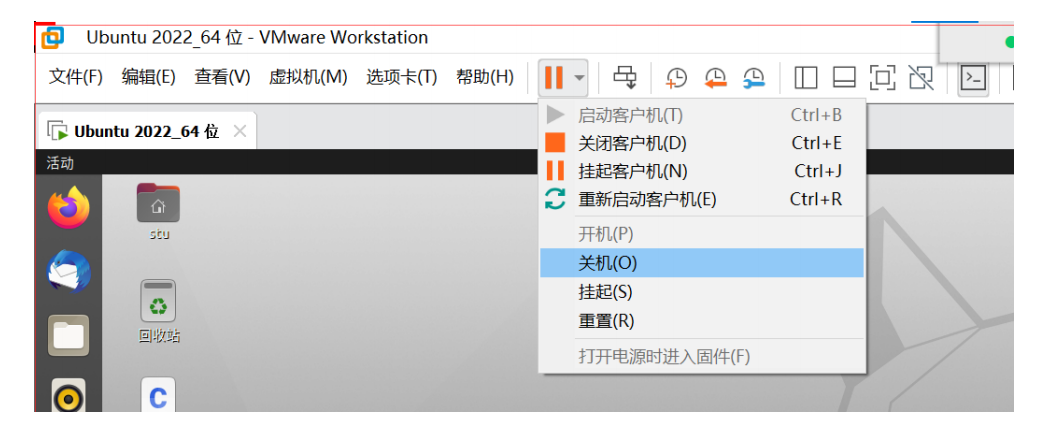Viewport: 1056px width, 433px height.
Task: Click 活动 in the Ubuntu top bar
Action: coord(60,163)
